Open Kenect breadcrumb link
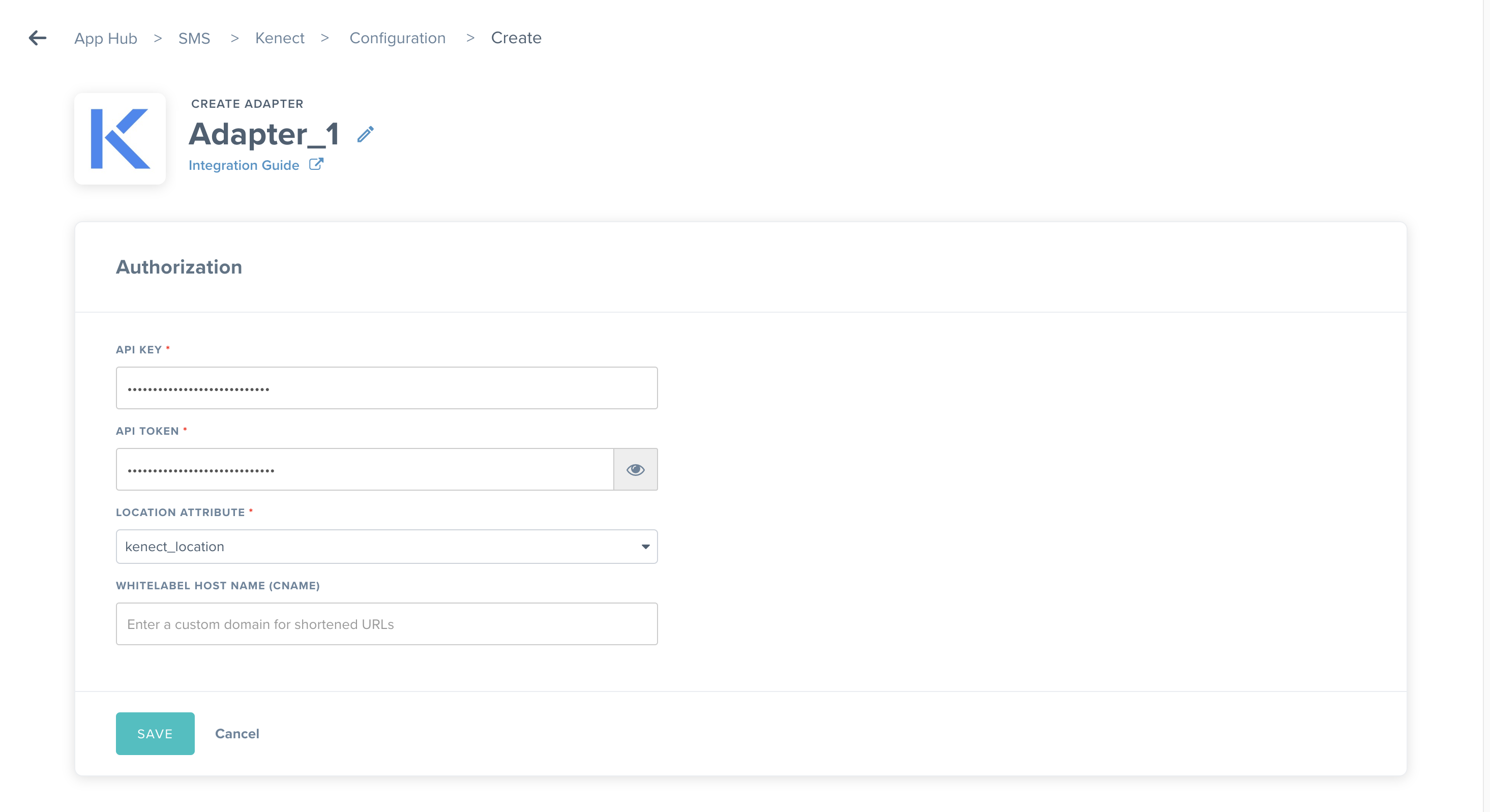Screen dimensions: 1490x812 point(279,38)
